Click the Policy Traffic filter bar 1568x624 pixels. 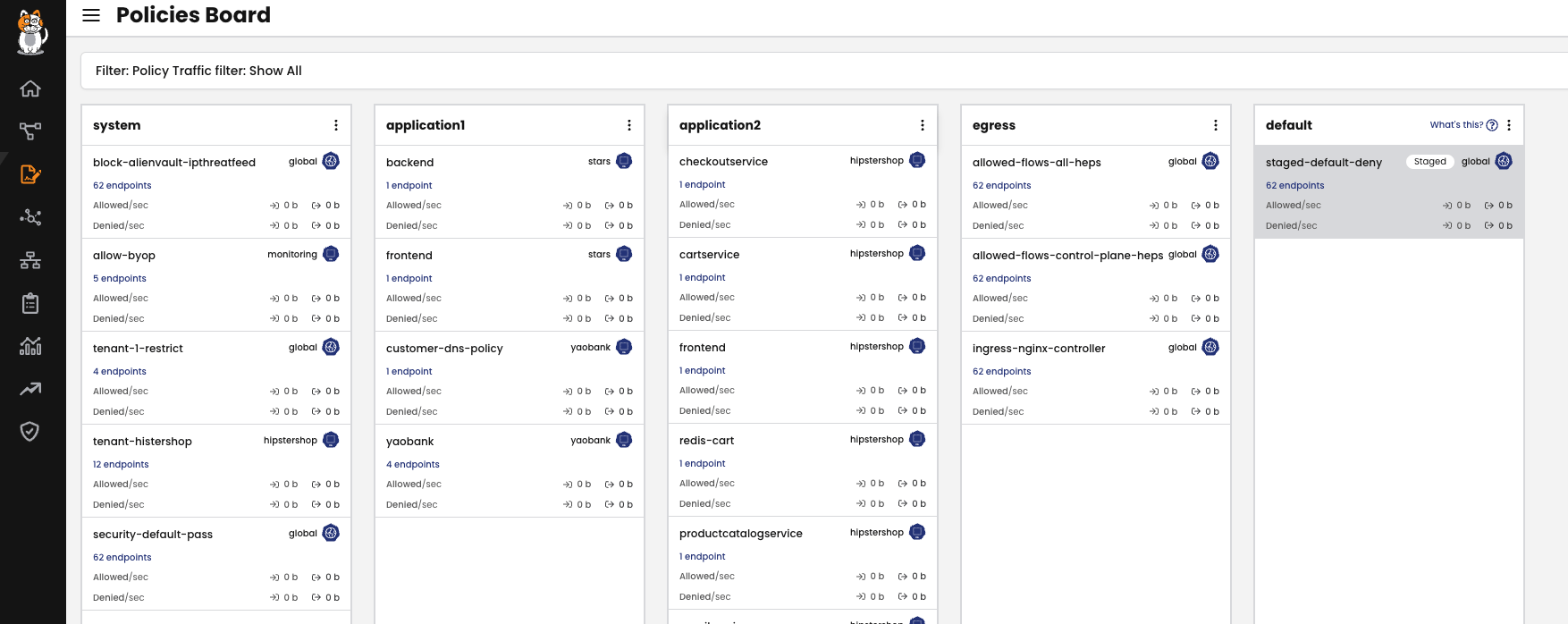(x=824, y=71)
